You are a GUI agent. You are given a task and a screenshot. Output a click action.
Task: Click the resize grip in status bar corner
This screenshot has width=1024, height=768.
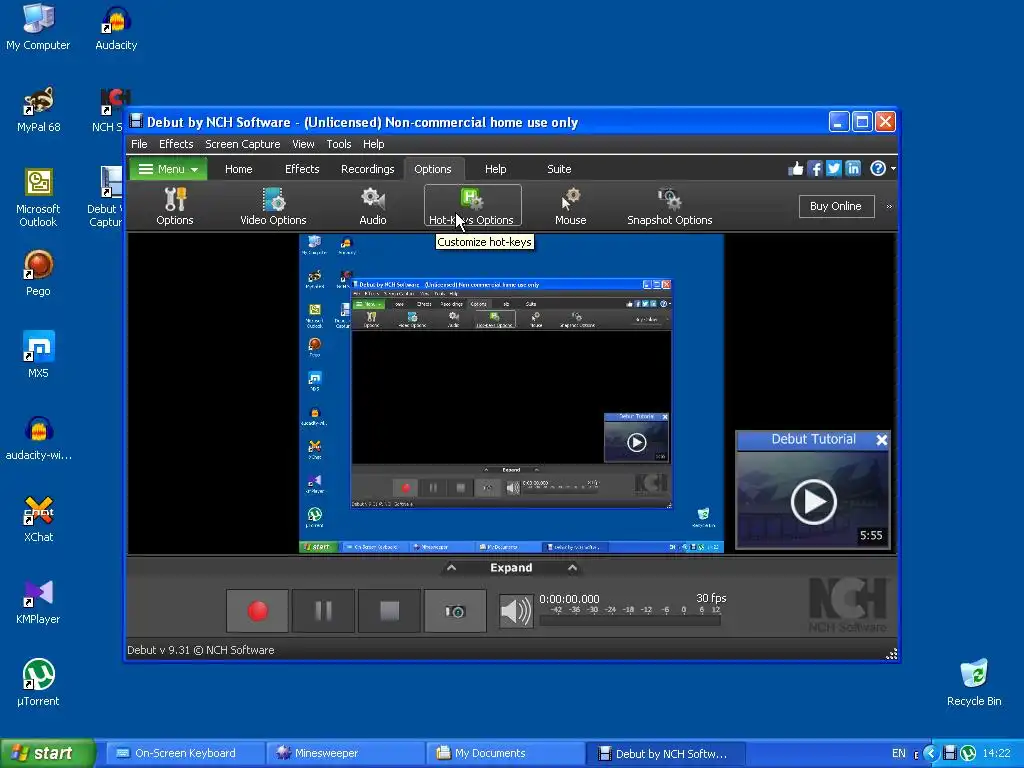[891, 654]
